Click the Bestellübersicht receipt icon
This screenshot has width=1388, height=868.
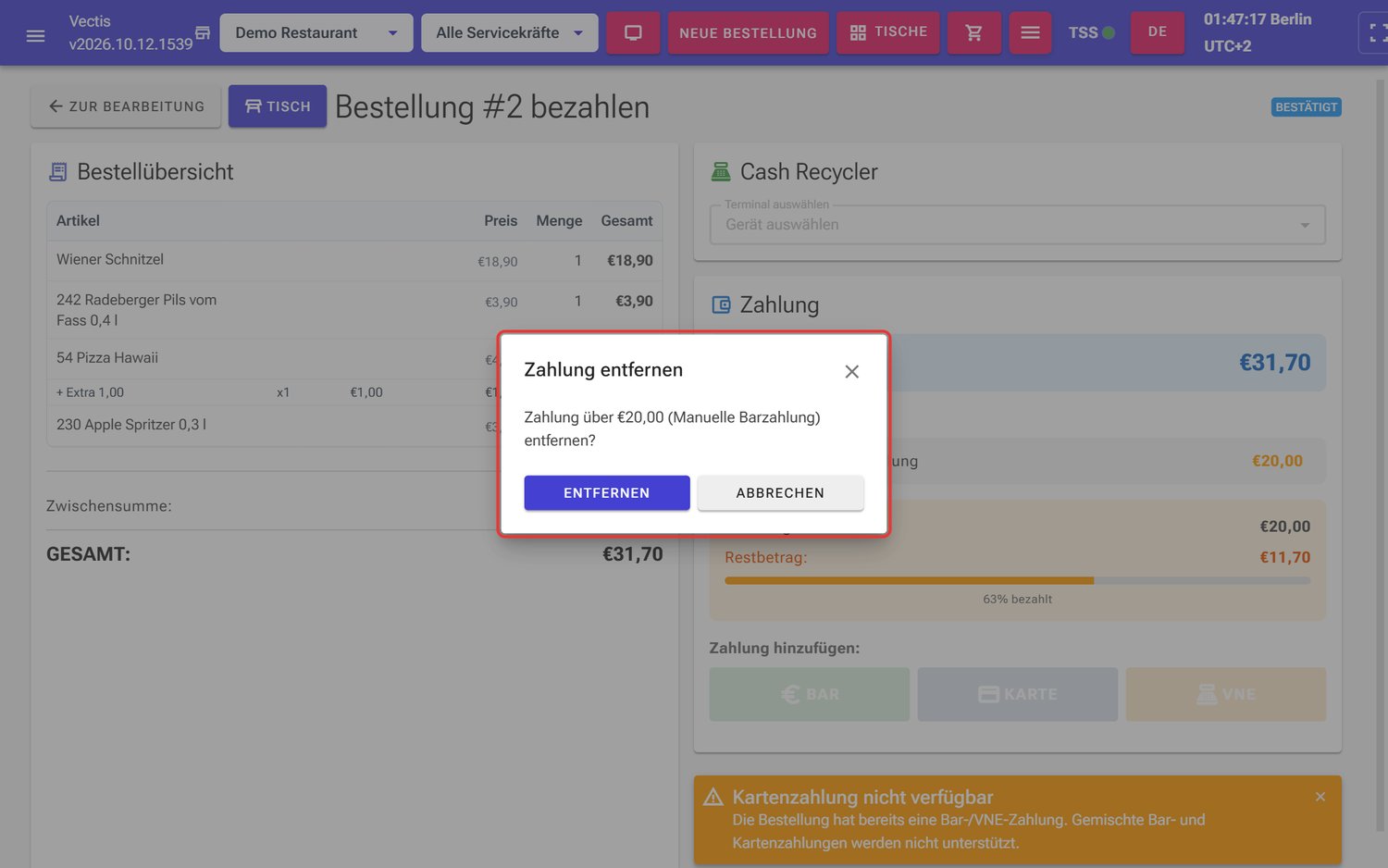click(58, 172)
